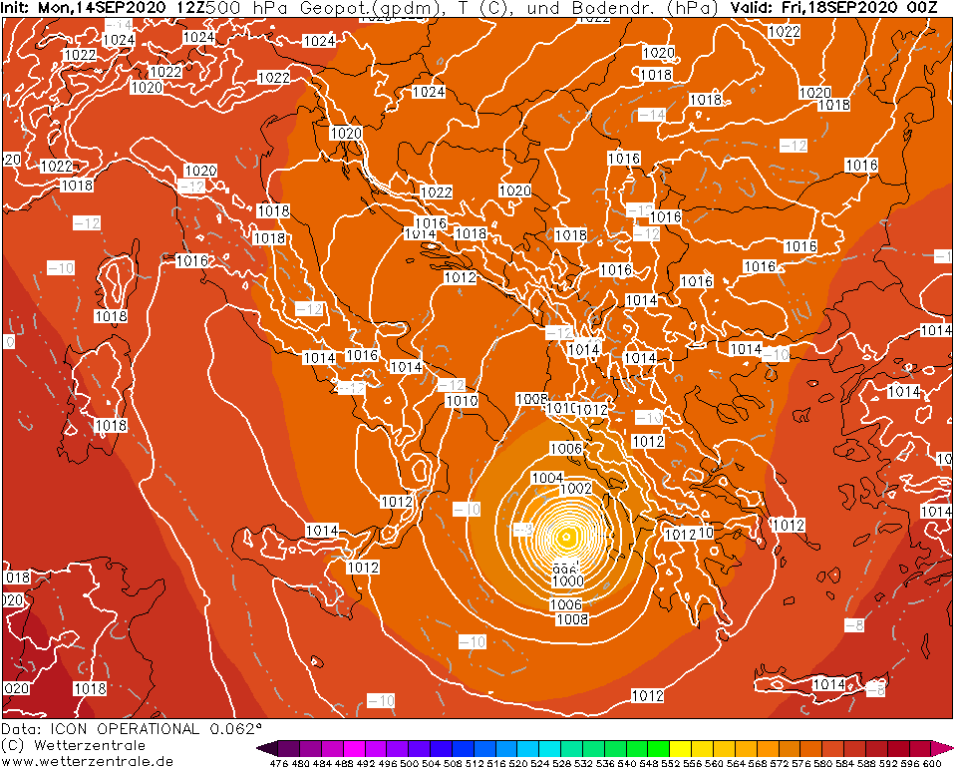The width and height of the screenshot is (956, 768).
Task: Click the 1008 isobar label south of cyclone
Action: pyautogui.click(x=572, y=619)
